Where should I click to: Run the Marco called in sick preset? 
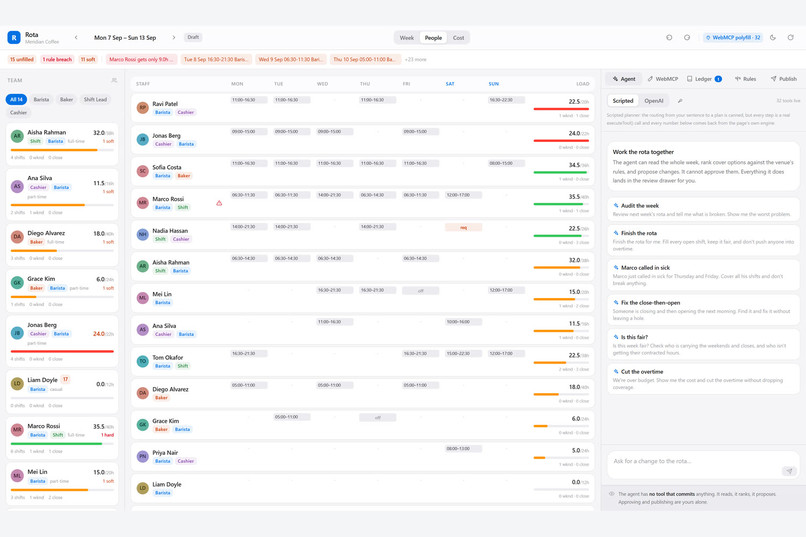703,275
